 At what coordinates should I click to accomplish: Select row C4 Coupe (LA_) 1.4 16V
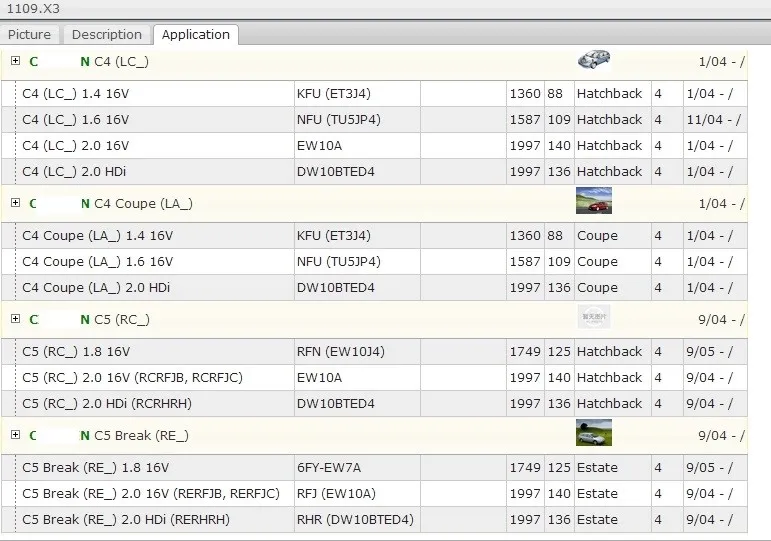point(375,236)
